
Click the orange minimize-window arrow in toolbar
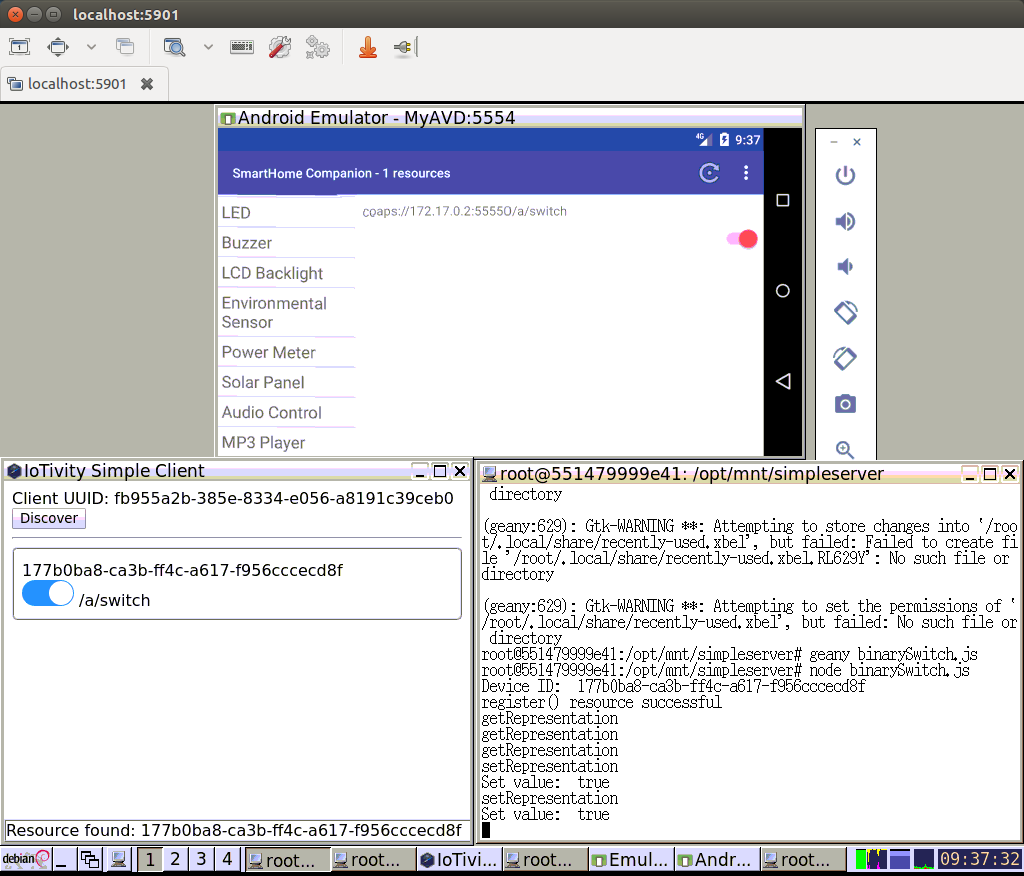point(368,47)
